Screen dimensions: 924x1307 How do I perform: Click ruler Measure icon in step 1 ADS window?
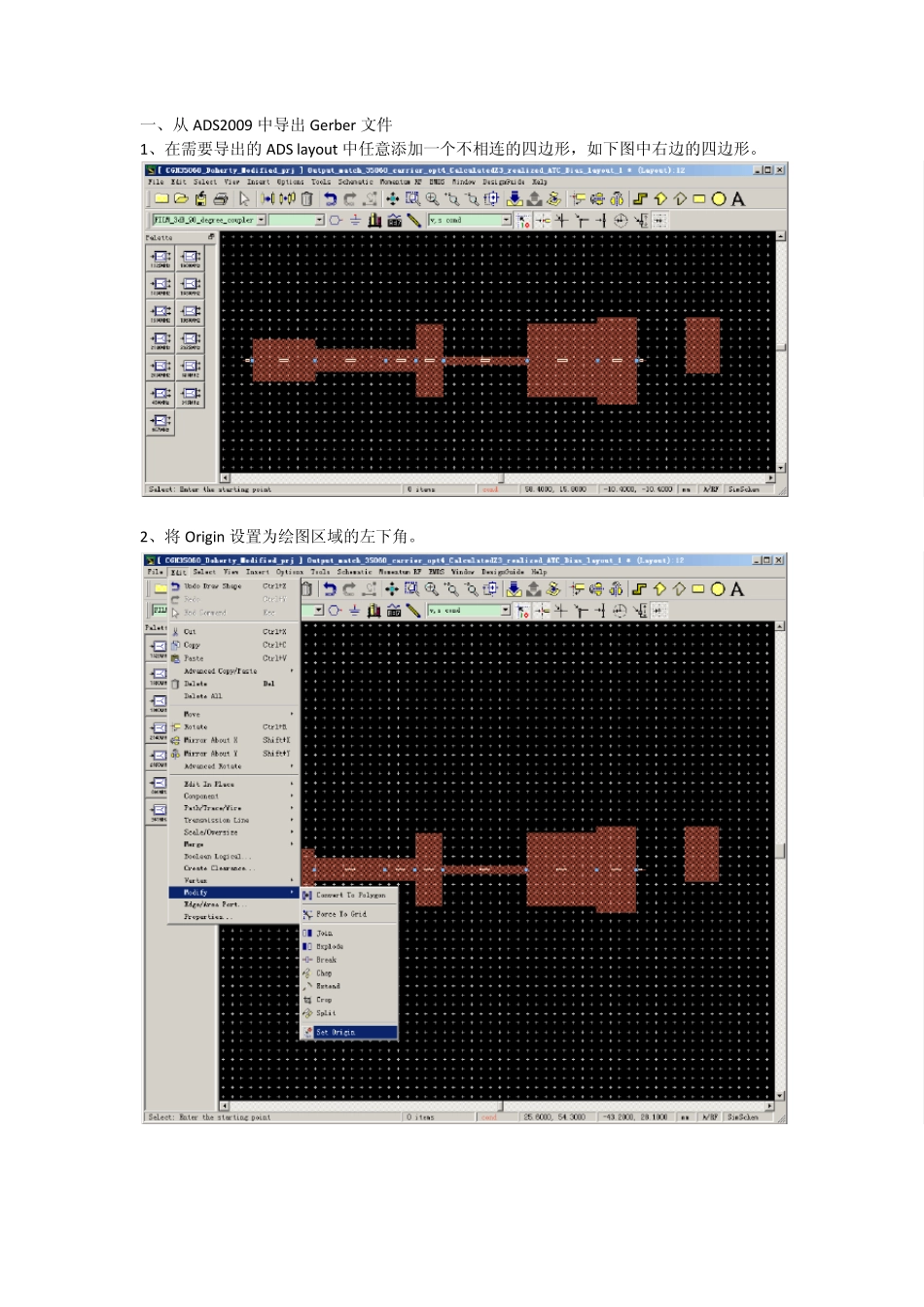coord(414,221)
